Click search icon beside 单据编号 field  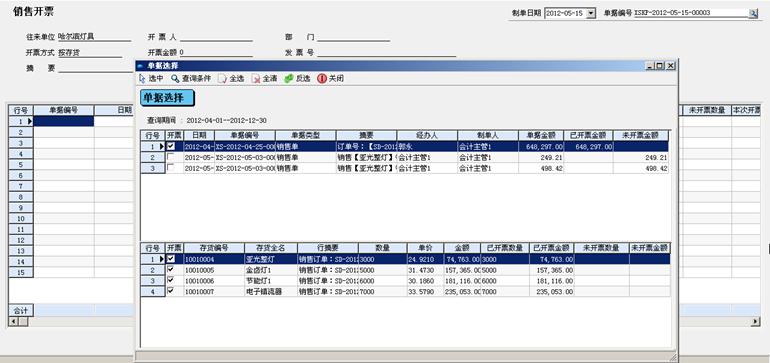click(x=753, y=14)
